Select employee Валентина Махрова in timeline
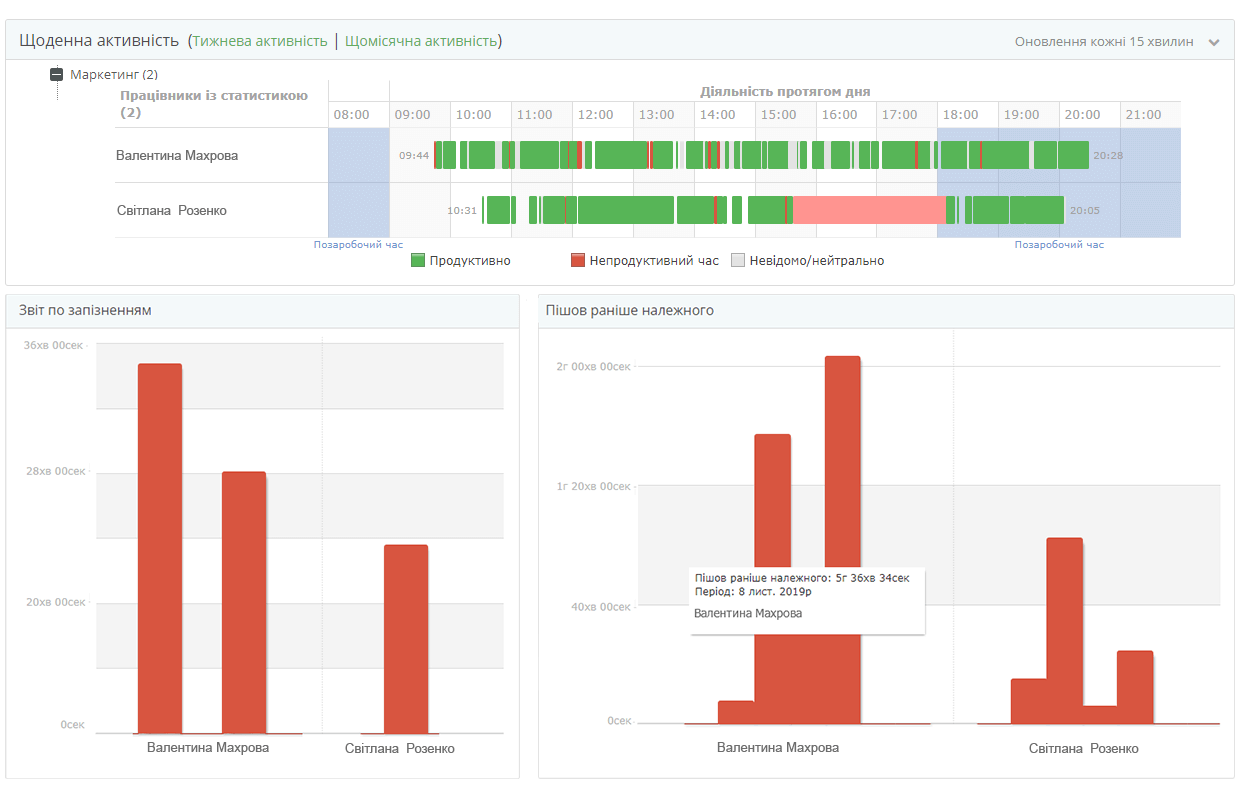Screen dimensions: 1247x807 pos(177,156)
